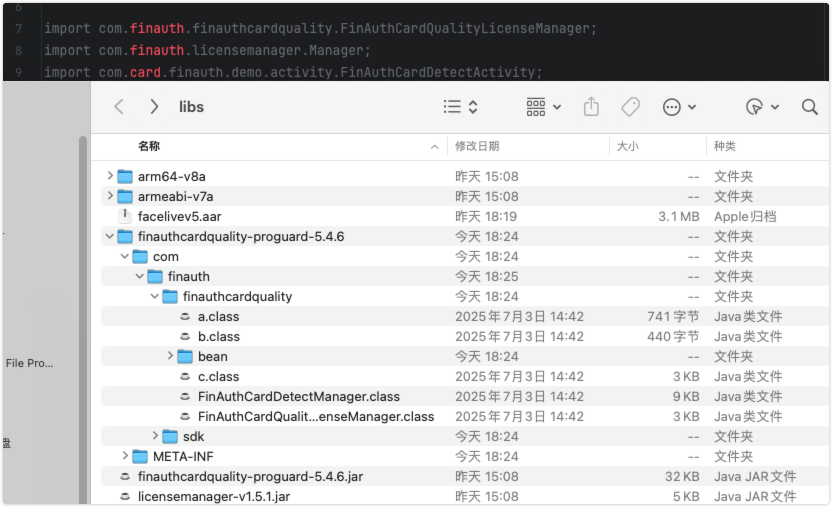Expand the arm64-v8a folder
Image resolution: width=832 pixels, height=507 pixels.
(110, 176)
